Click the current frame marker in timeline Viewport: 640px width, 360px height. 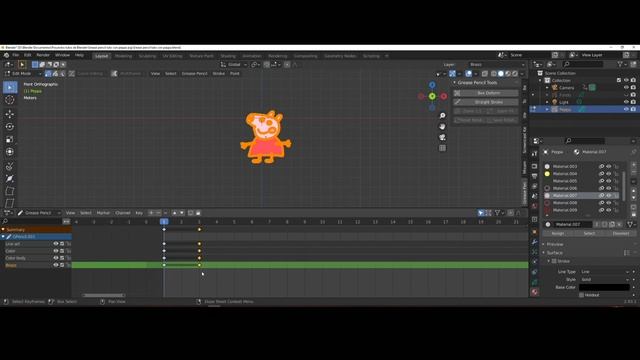164,221
